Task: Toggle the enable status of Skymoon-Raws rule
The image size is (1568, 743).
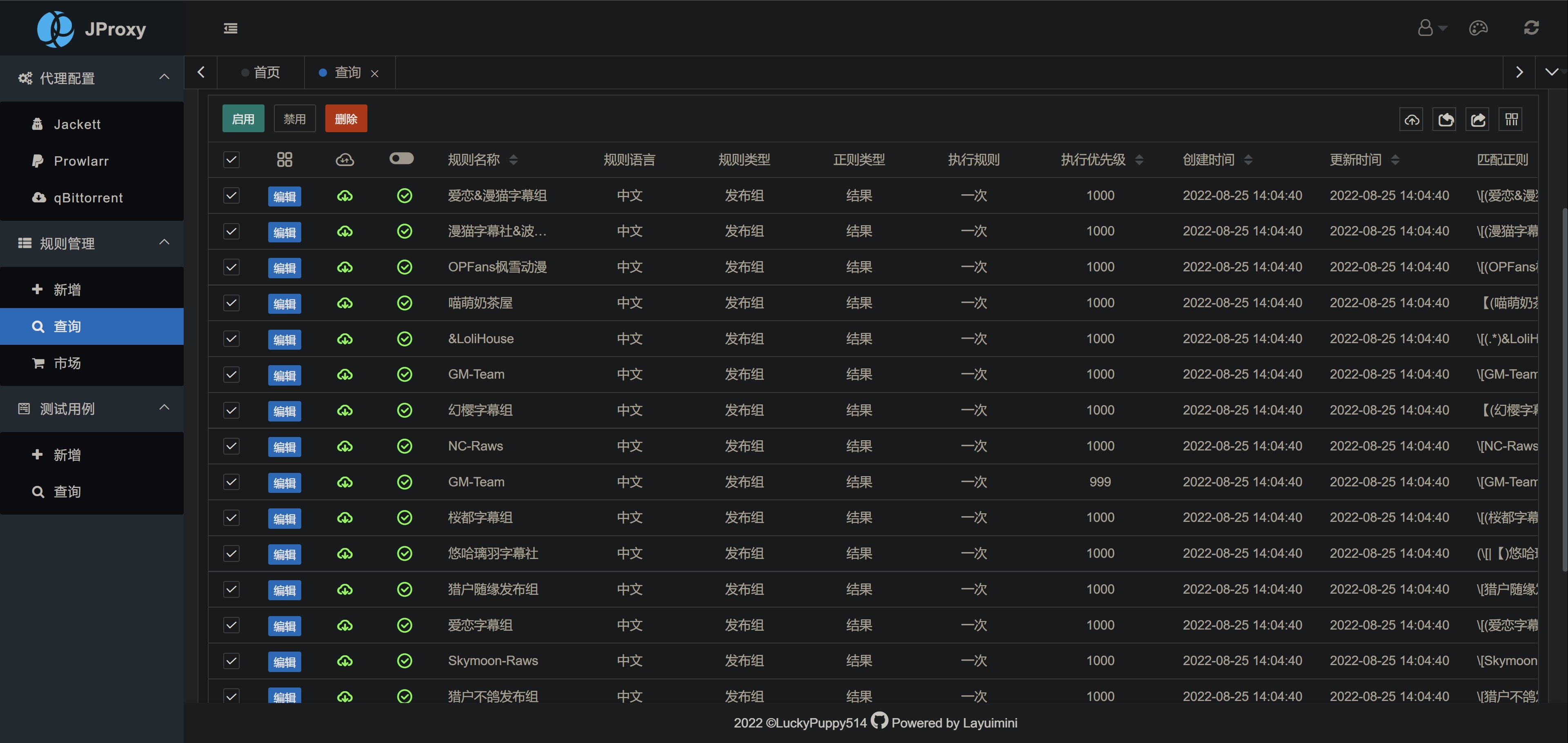Action: point(405,661)
